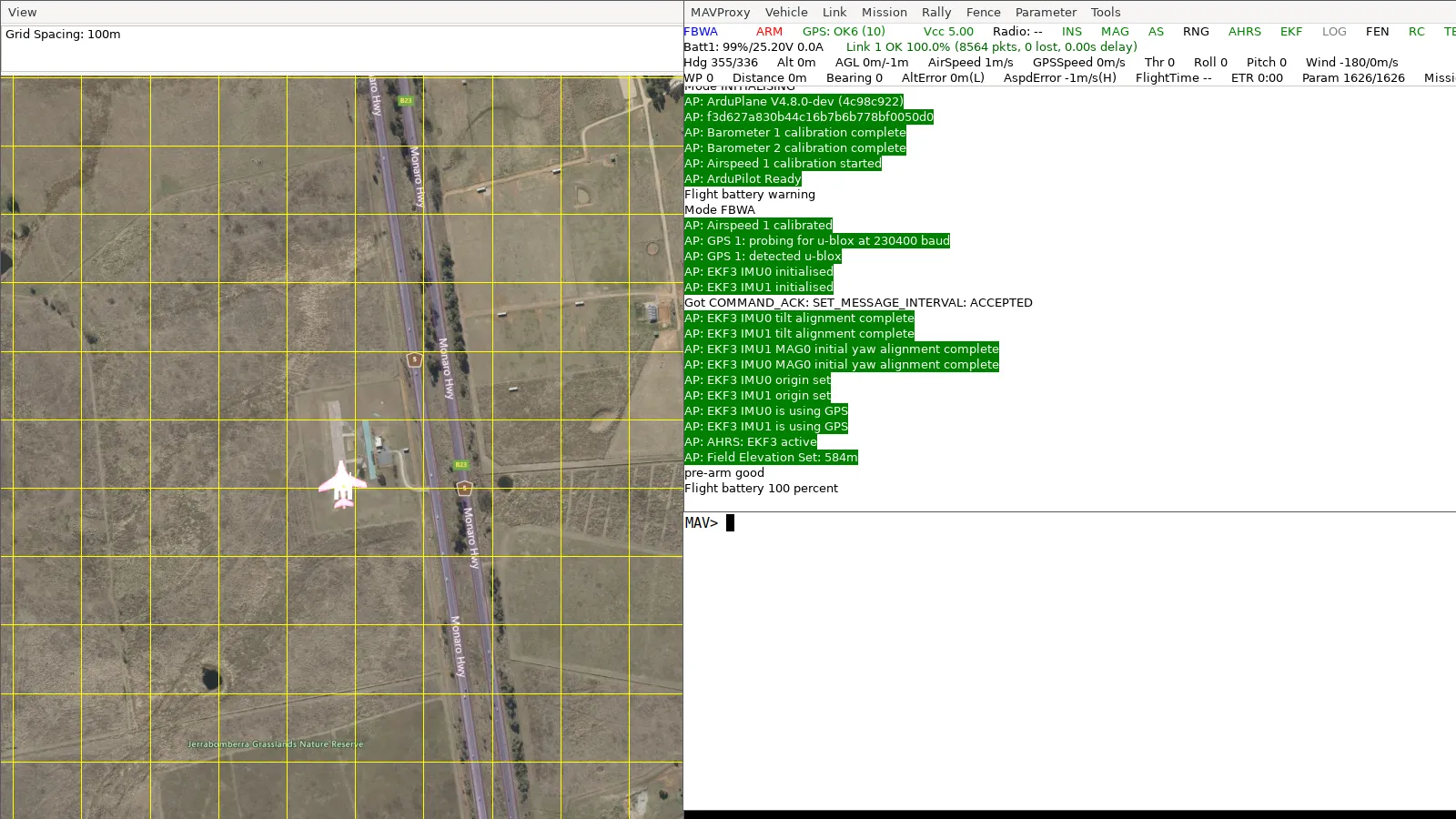
Task: Click the EKF status indicator
Action: [x=1291, y=32]
